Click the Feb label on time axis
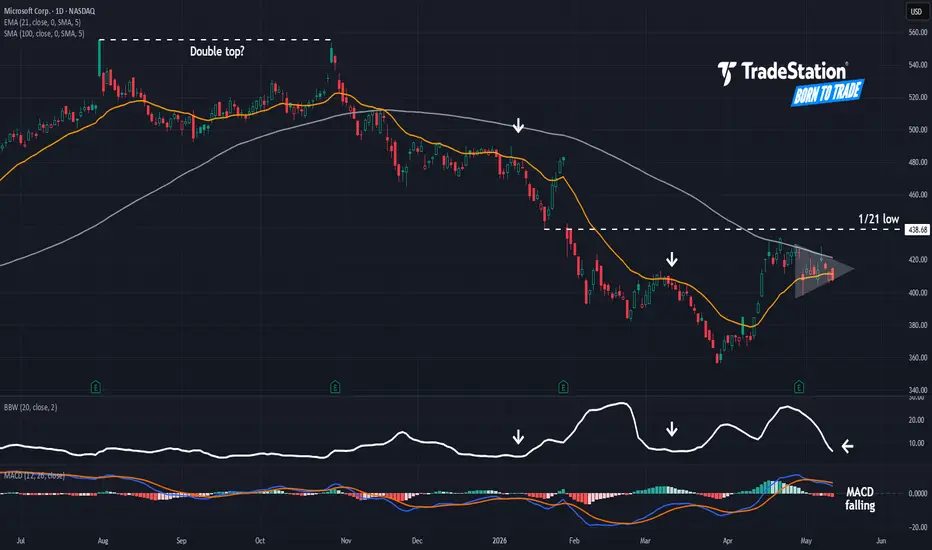The height and width of the screenshot is (550, 932). pos(574,541)
